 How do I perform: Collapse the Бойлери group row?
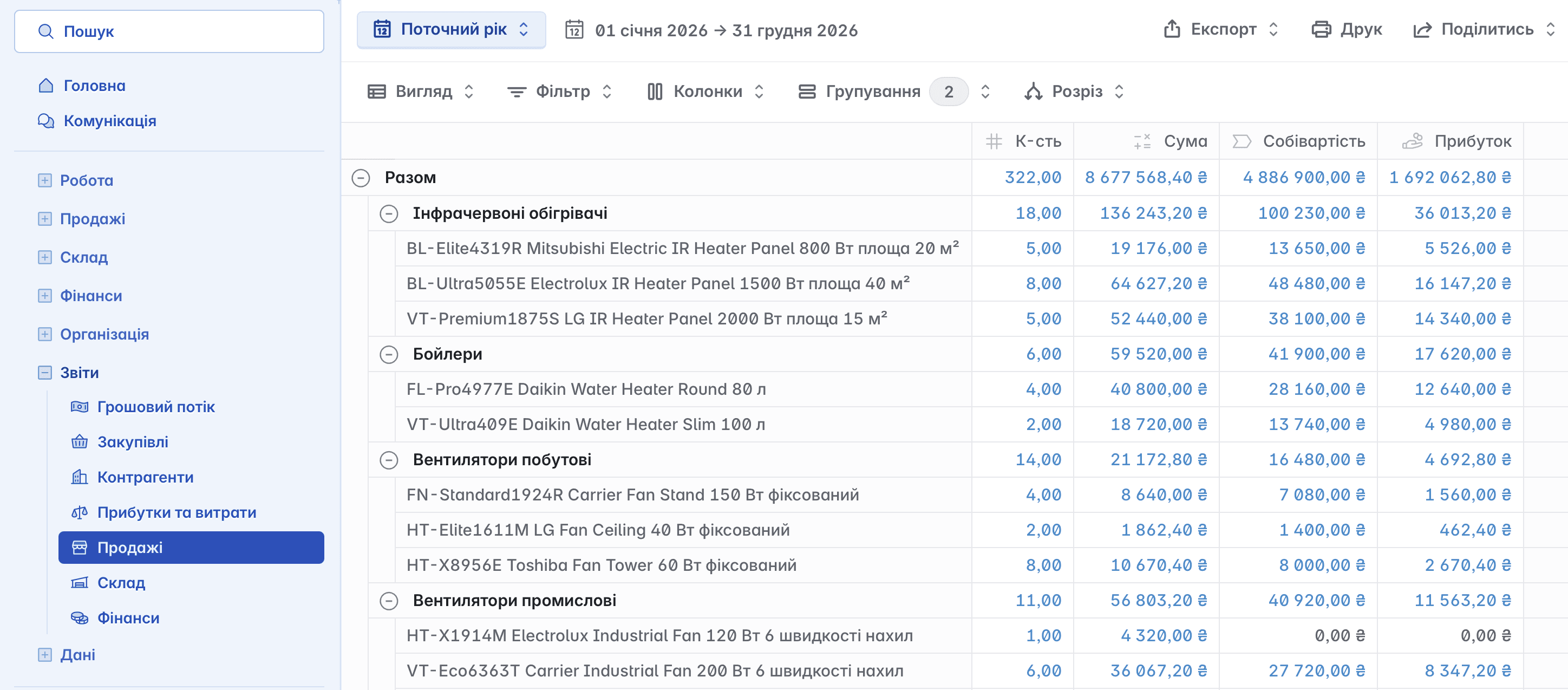(389, 354)
